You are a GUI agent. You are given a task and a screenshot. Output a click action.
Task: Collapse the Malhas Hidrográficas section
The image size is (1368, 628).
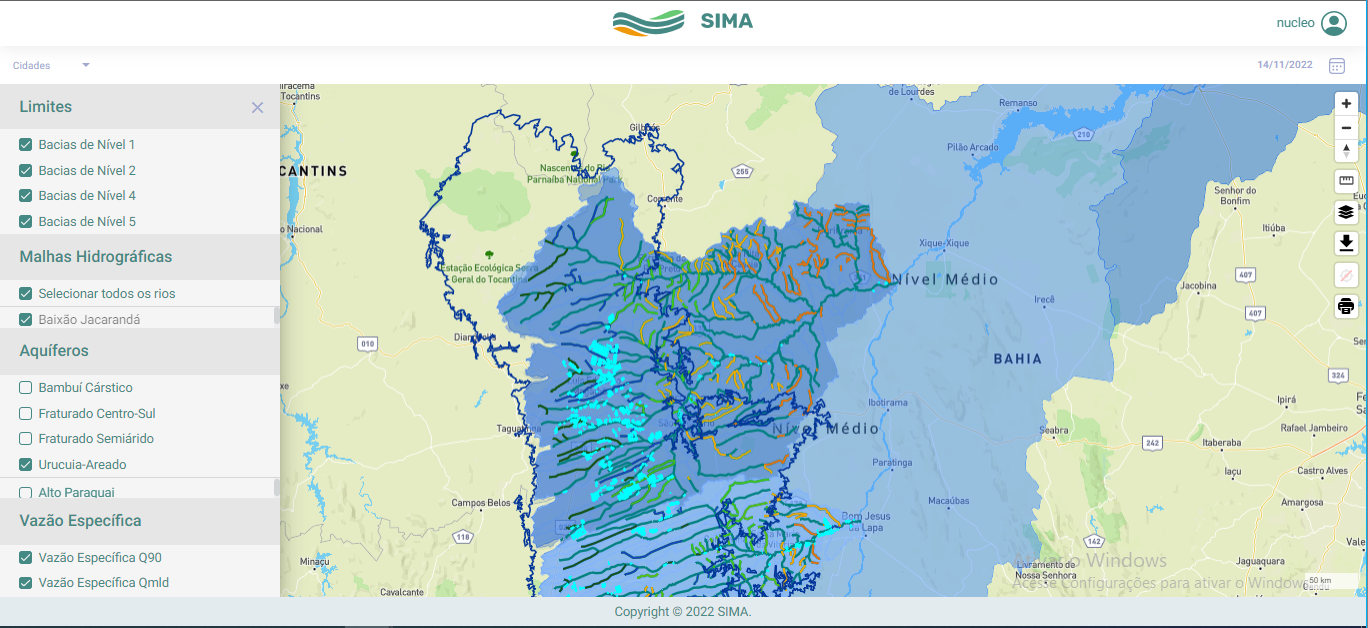pyautogui.click(x=96, y=257)
